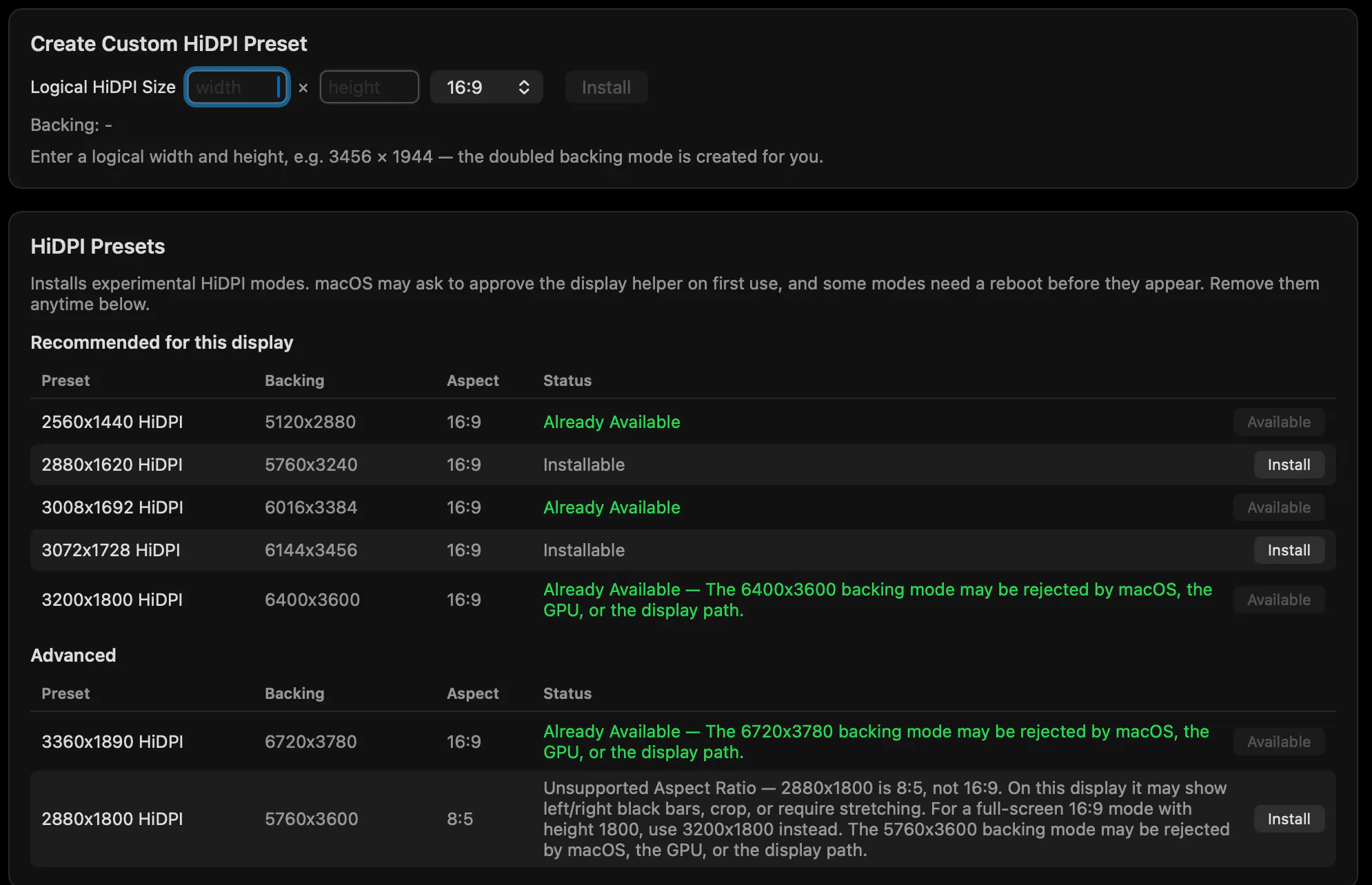Install the 3072x1728 HiDPI preset

[x=1289, y=550]
